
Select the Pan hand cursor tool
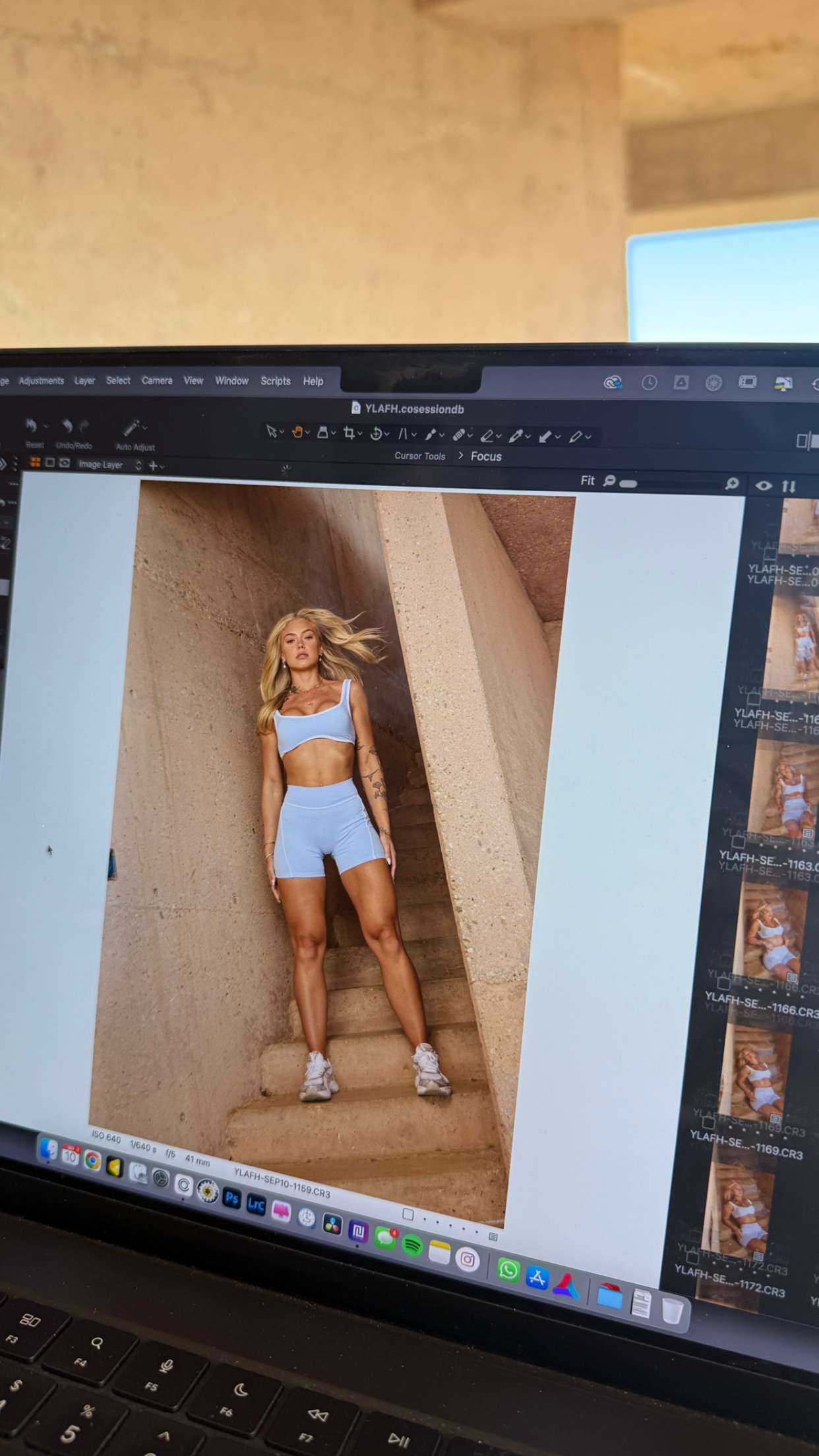pos(297,432)
